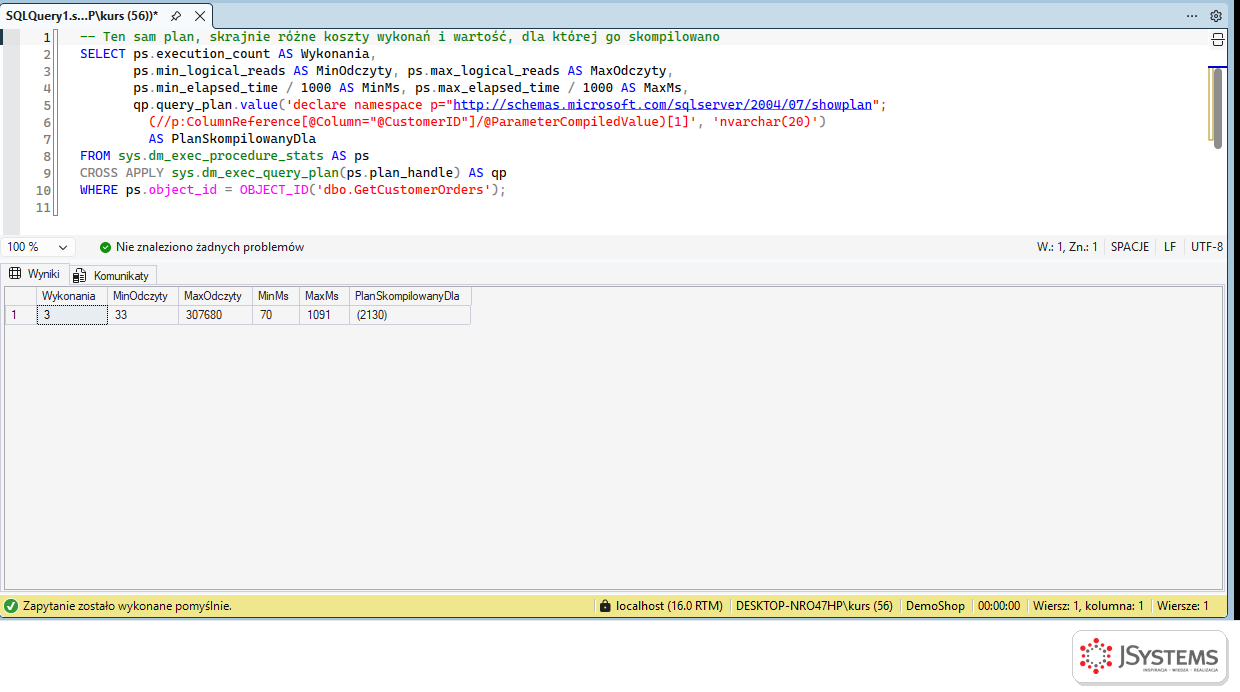Click the split editor handle icon
1240x692 pixels.
tap(1217, 39)
